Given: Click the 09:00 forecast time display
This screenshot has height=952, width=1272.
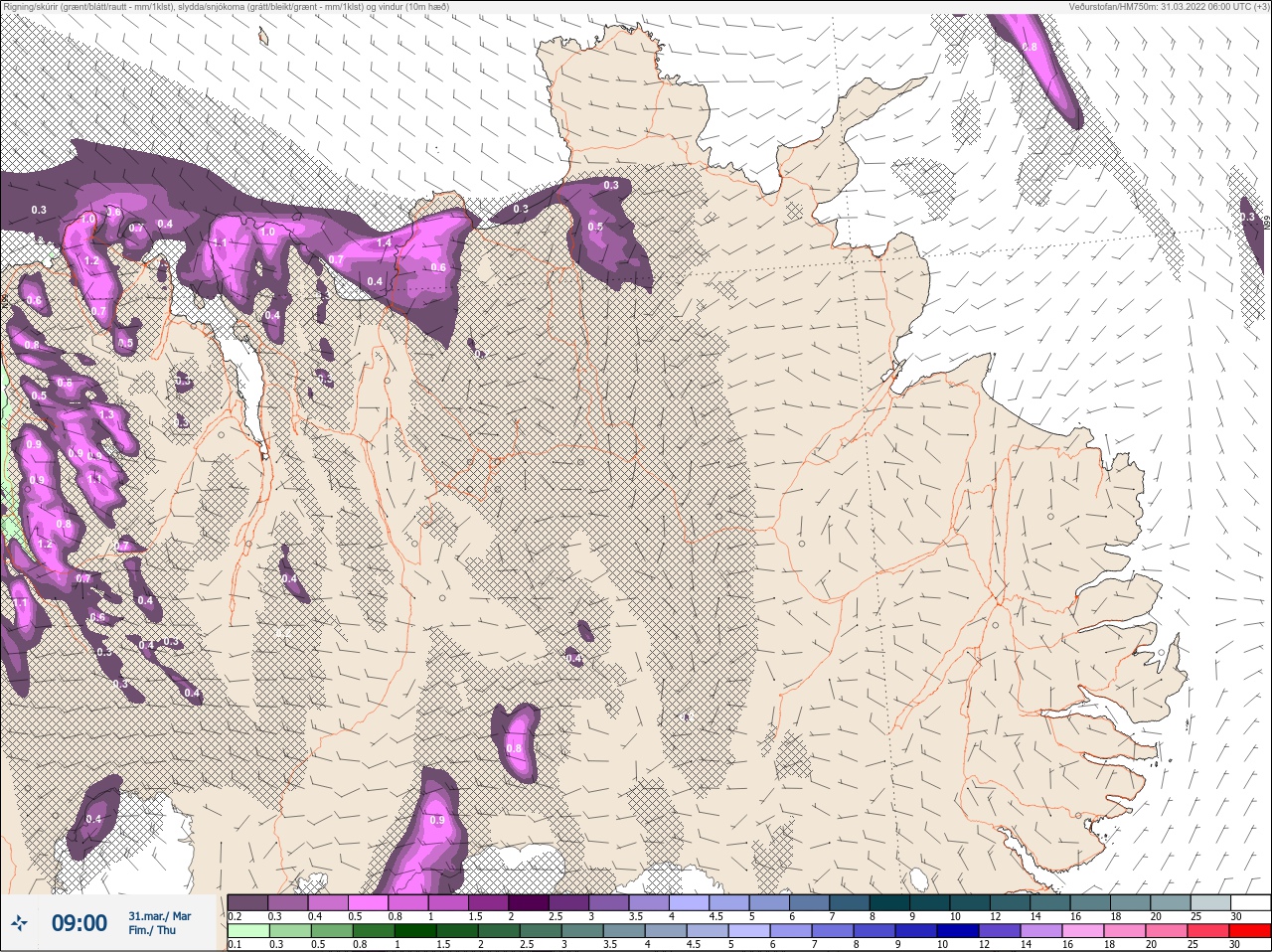Looking at the screenshot, I should (x=79, y=923).
